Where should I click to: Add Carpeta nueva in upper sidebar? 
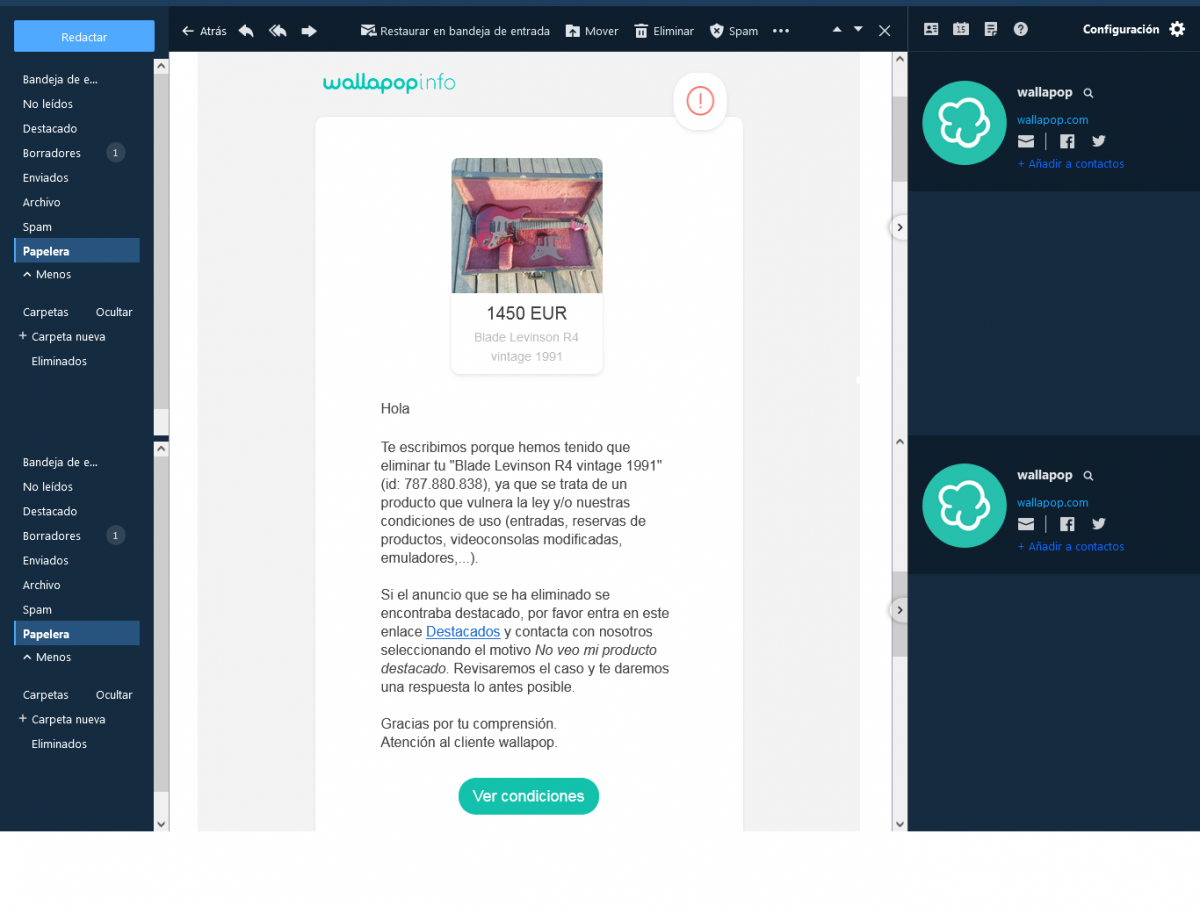coord(62,337)
